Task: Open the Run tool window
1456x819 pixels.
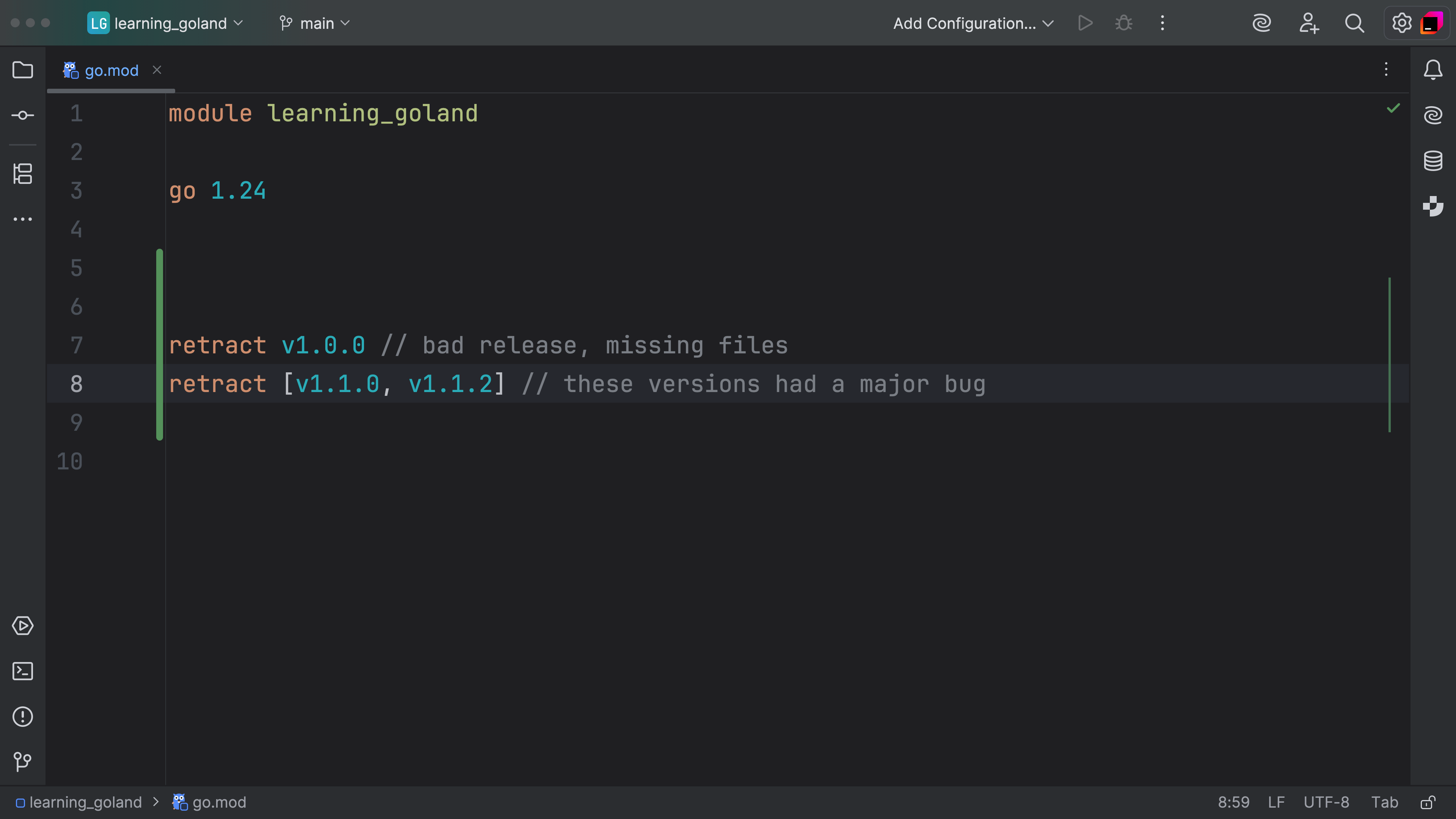Action: [23, 626]
